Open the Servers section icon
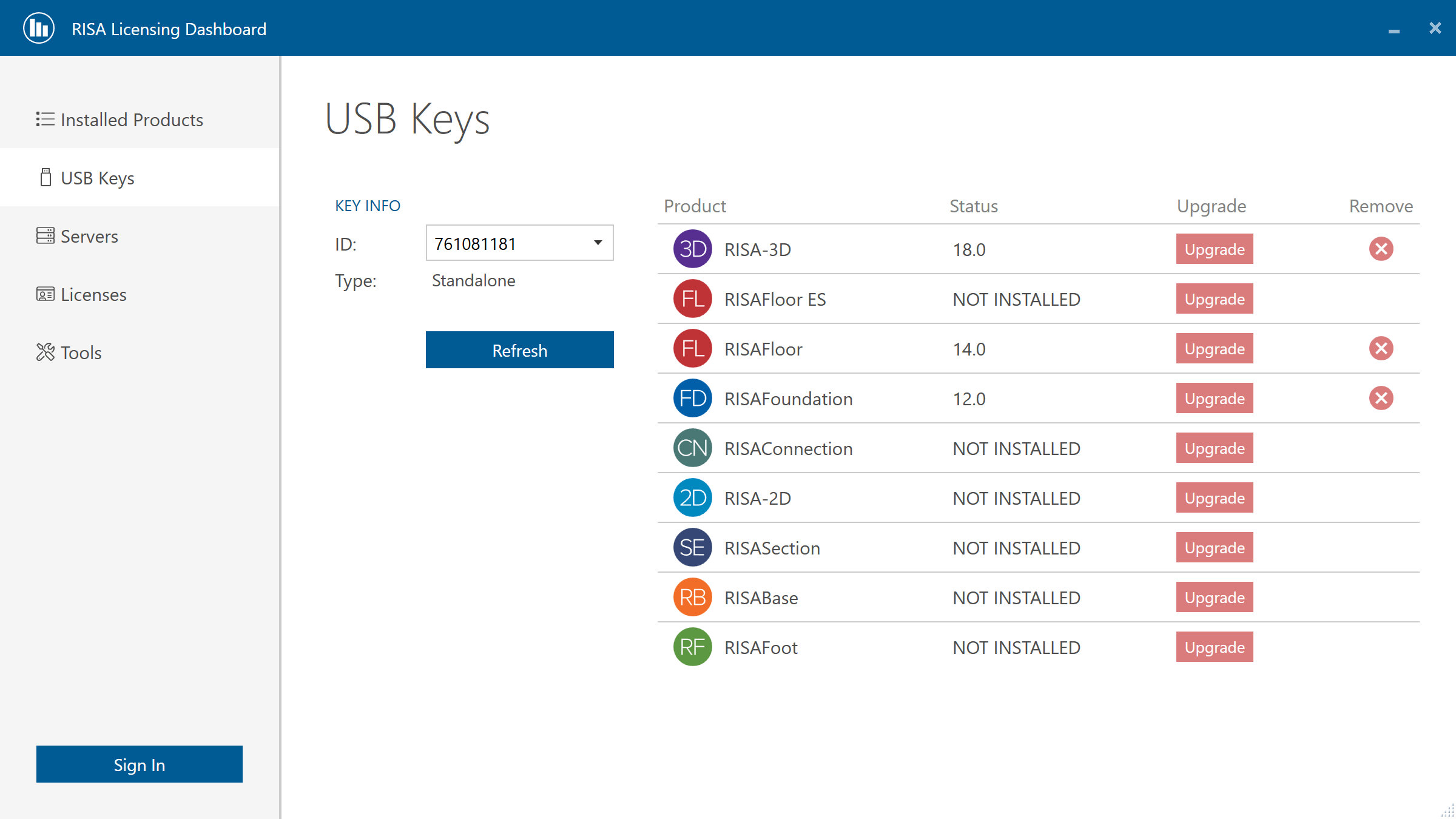This screenshot has height=819, width=1456. tap(45, 235)
